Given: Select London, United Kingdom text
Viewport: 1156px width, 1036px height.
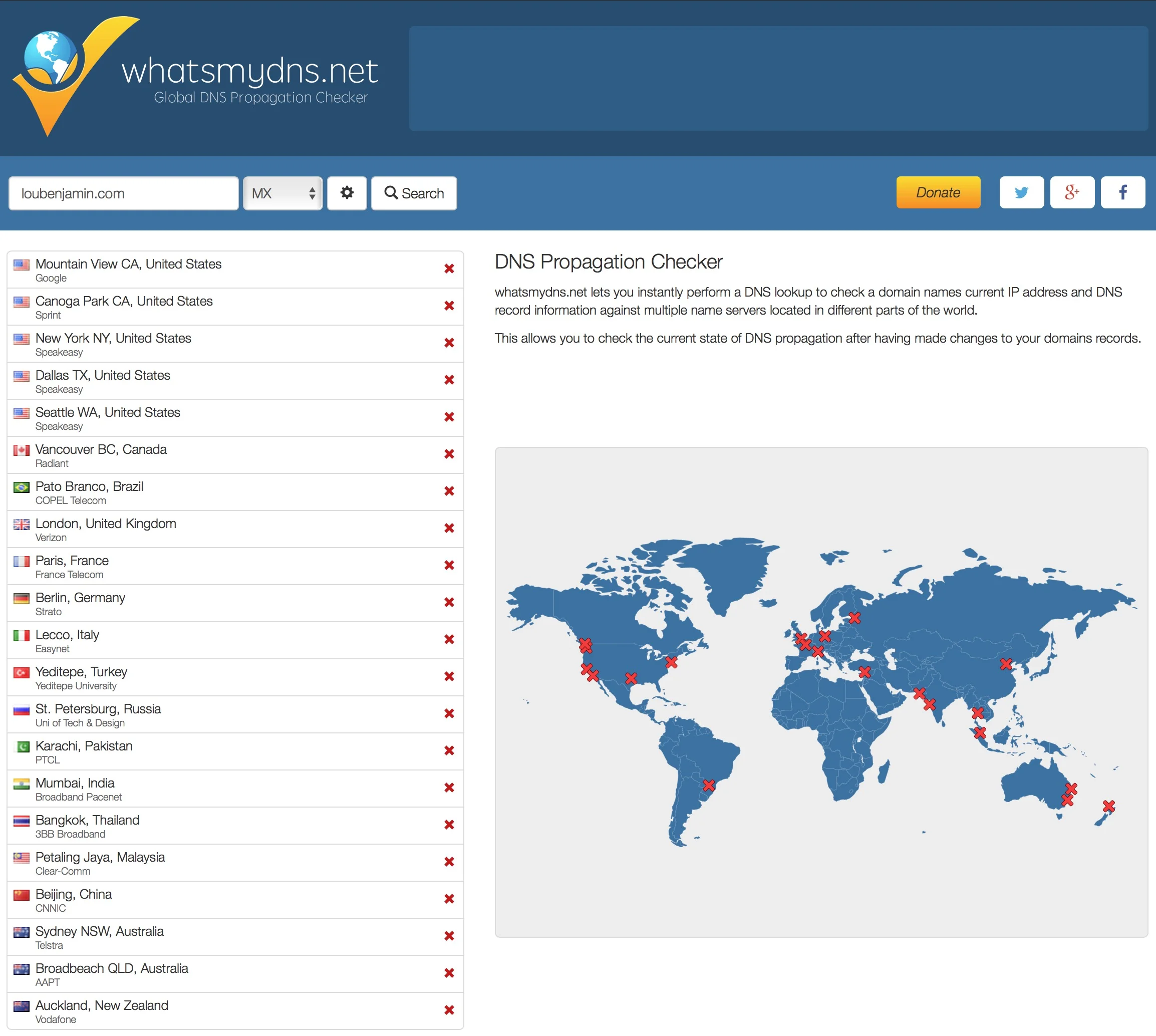Looking at the screenshot, I should (x=106, y=523).
